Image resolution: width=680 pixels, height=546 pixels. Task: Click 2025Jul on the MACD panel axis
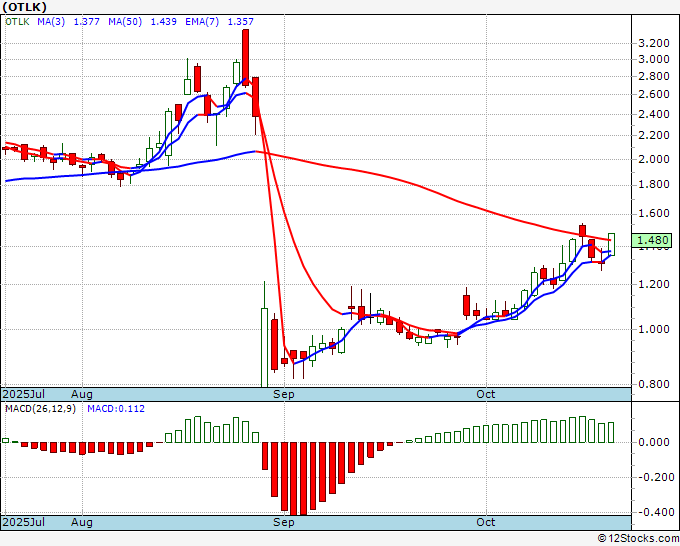23,522
